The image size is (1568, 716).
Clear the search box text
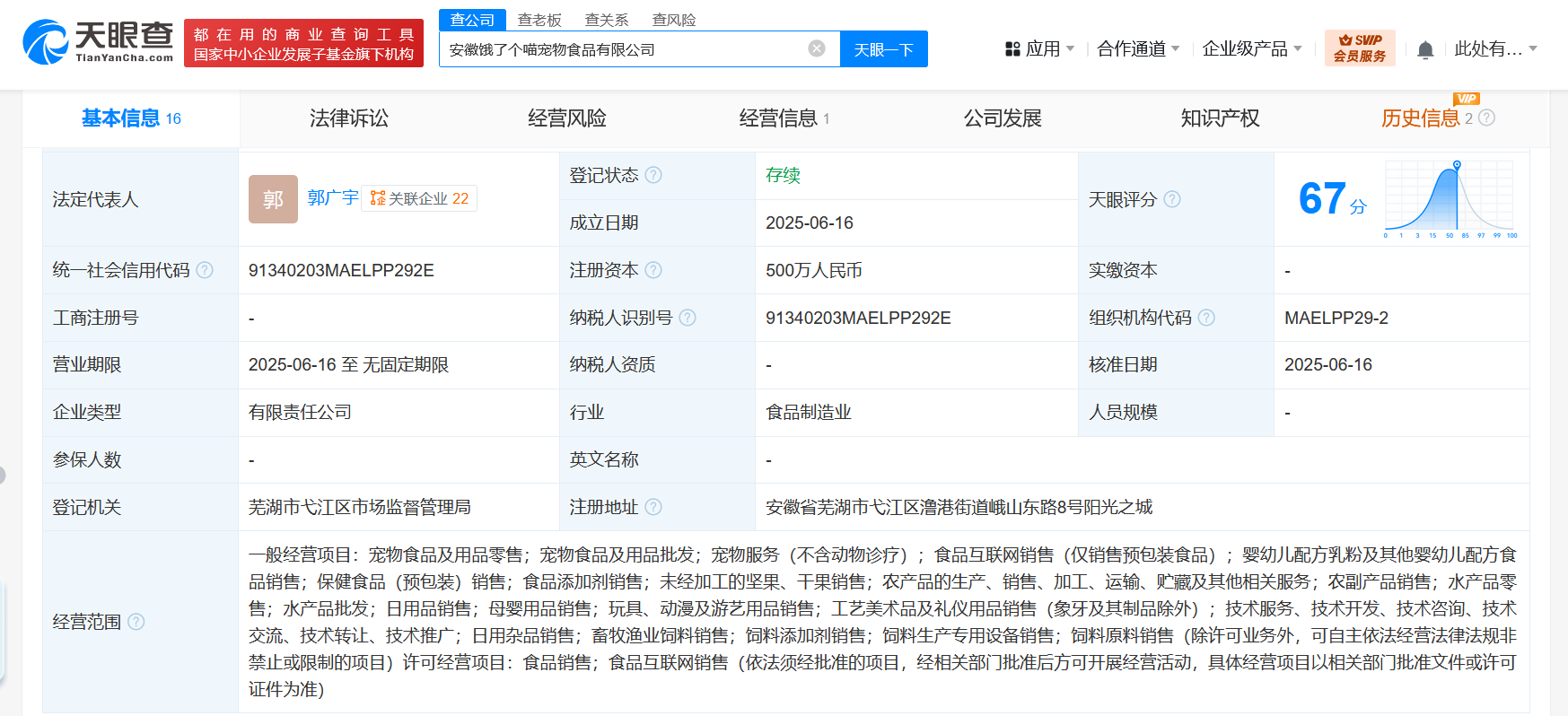(x=816, y=48)
